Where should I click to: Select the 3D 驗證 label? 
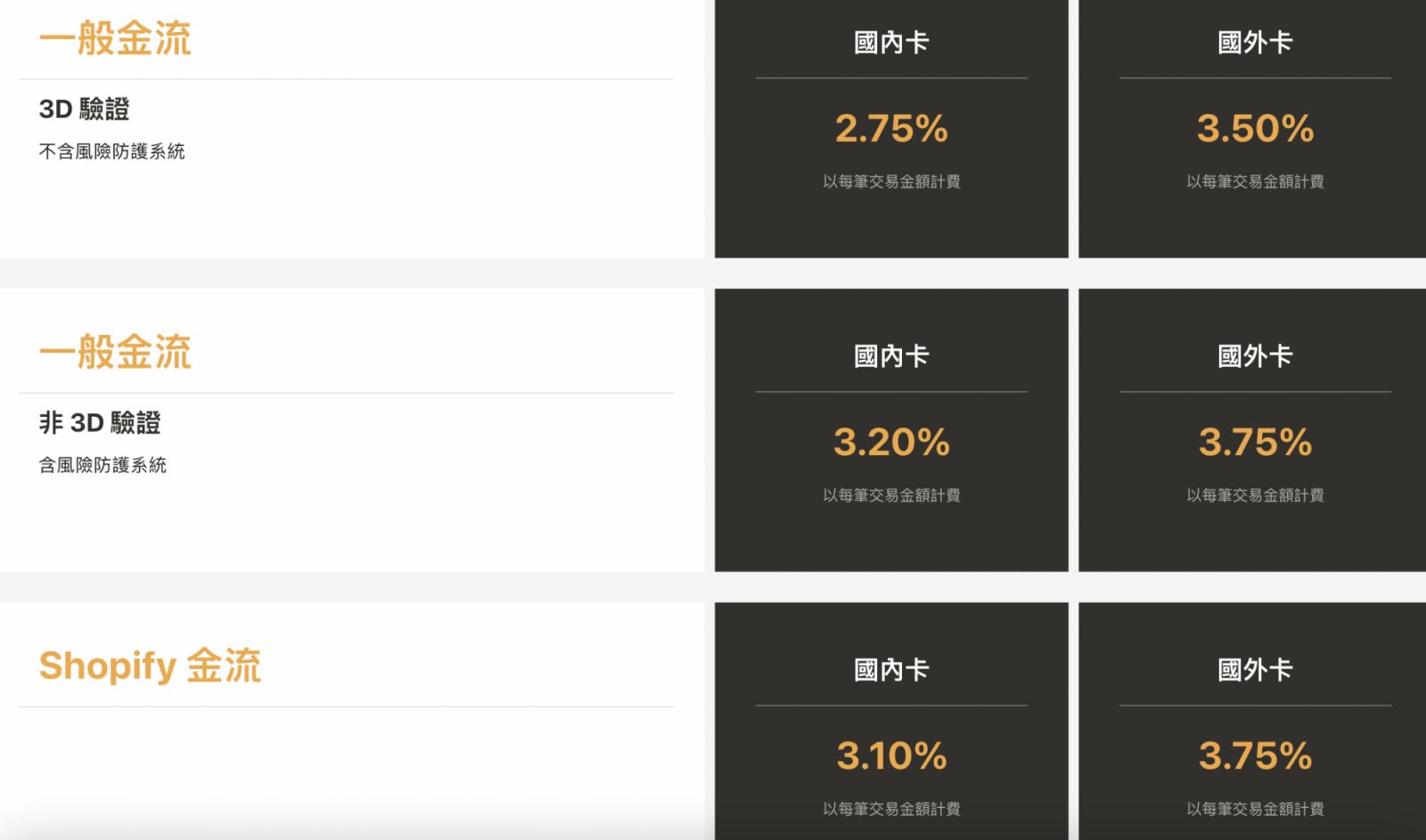click(x=84, y=109)
